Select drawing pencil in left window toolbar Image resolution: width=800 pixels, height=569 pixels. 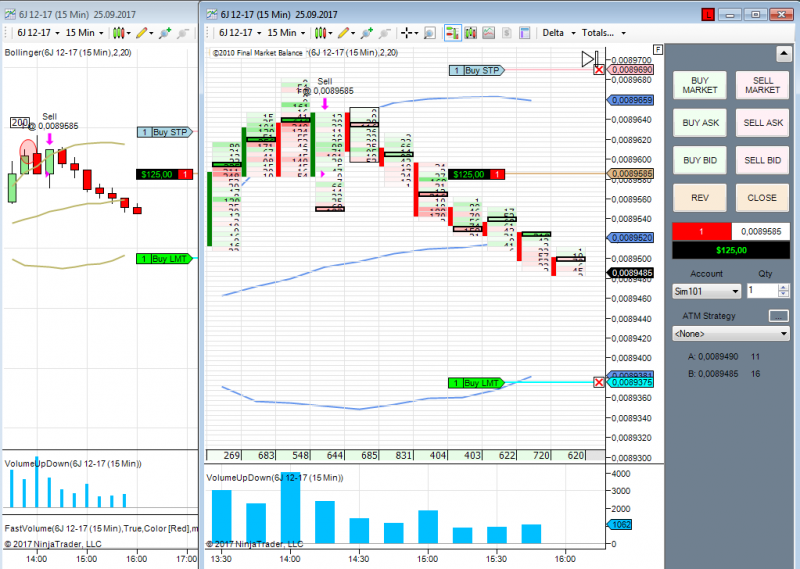coord(144,33)
